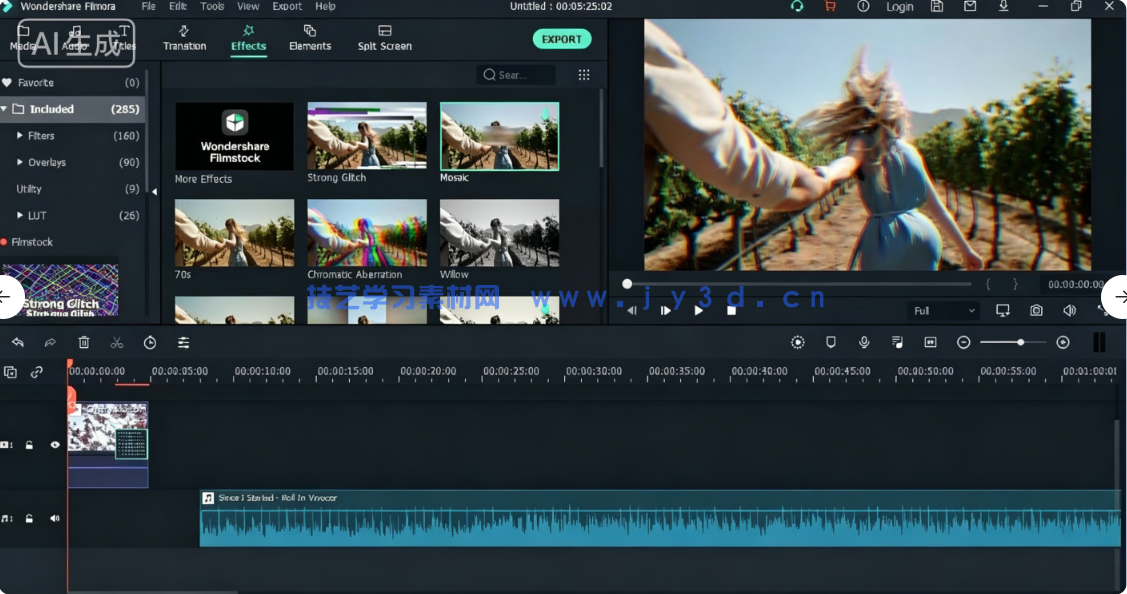
Task: Split the clip with the scissors icon
Action: point(116,342)
